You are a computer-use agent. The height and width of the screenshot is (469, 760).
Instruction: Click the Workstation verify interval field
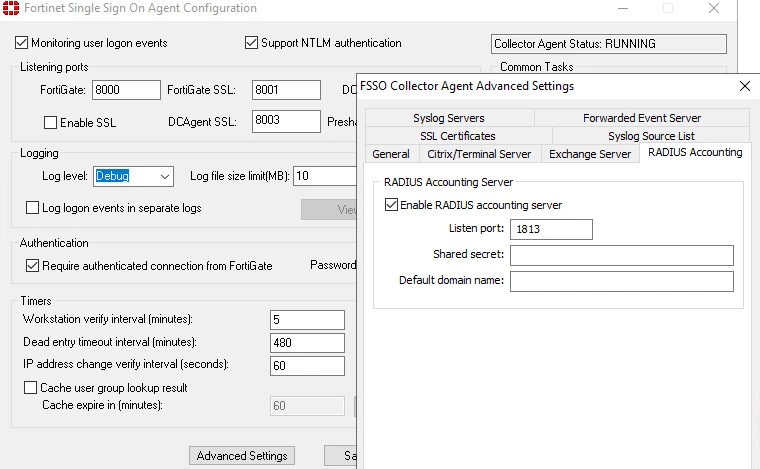pyautogui.click(x=307, y=320)
